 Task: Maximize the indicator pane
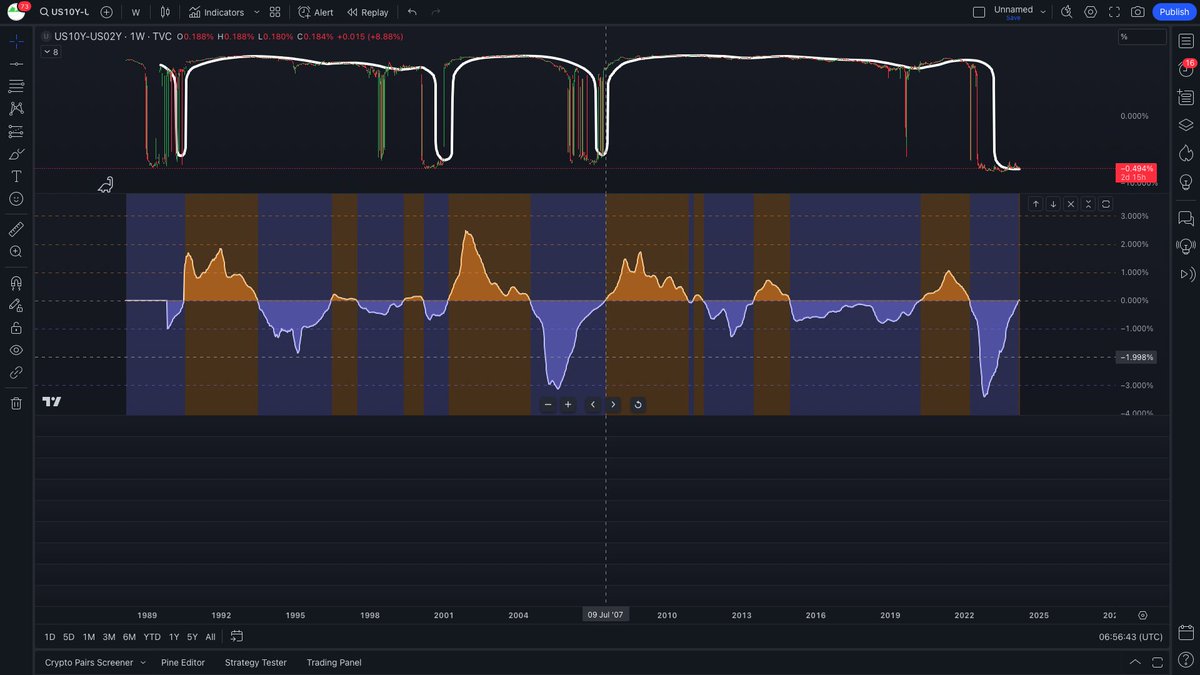pyautogui.click(x=1106, y=204)
